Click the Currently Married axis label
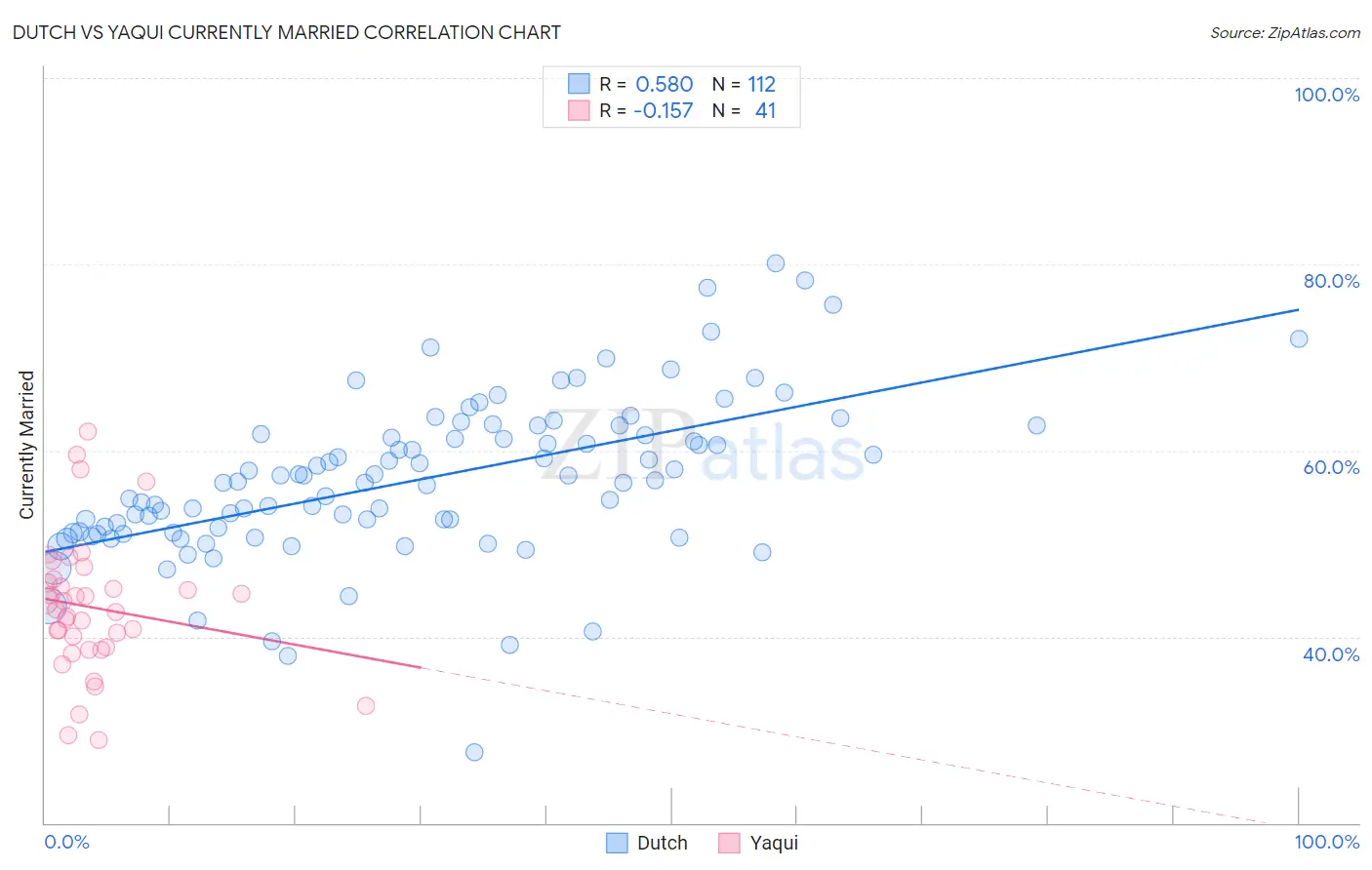1372x870 pixels. pos(26,445)
